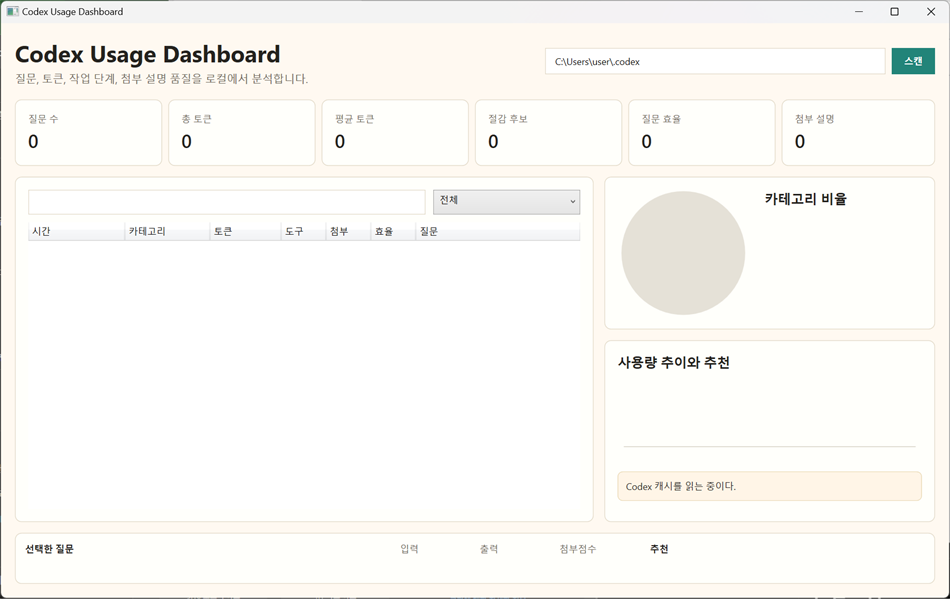The height and width of the screenshot is (599, 950).
Task: Sort table by 토큰 column header
Action: [245, 231]
